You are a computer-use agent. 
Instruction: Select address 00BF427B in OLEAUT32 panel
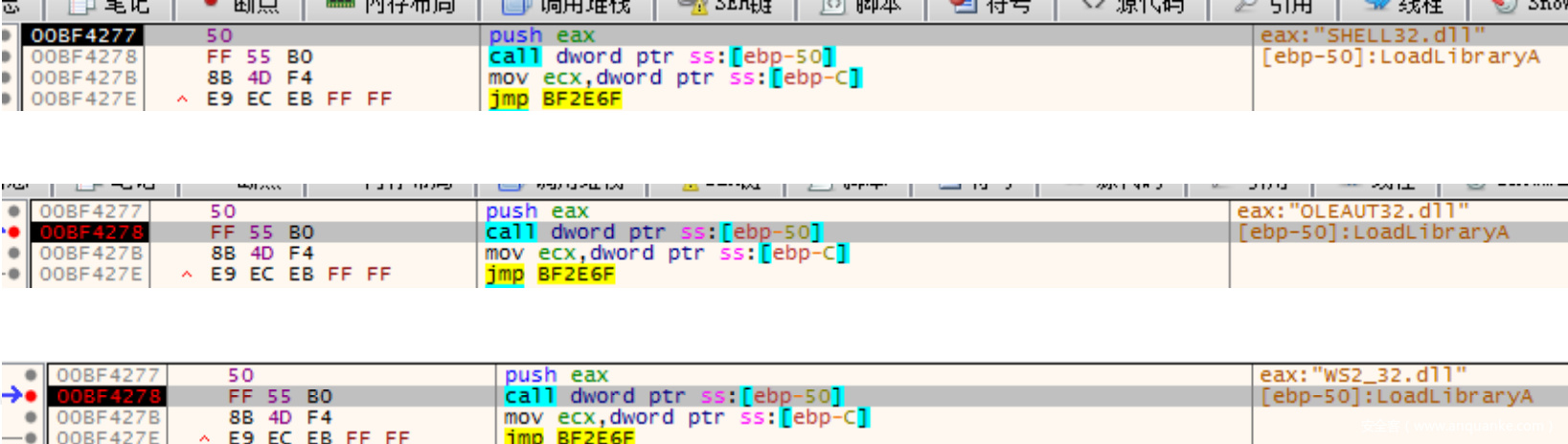(91, 254)
